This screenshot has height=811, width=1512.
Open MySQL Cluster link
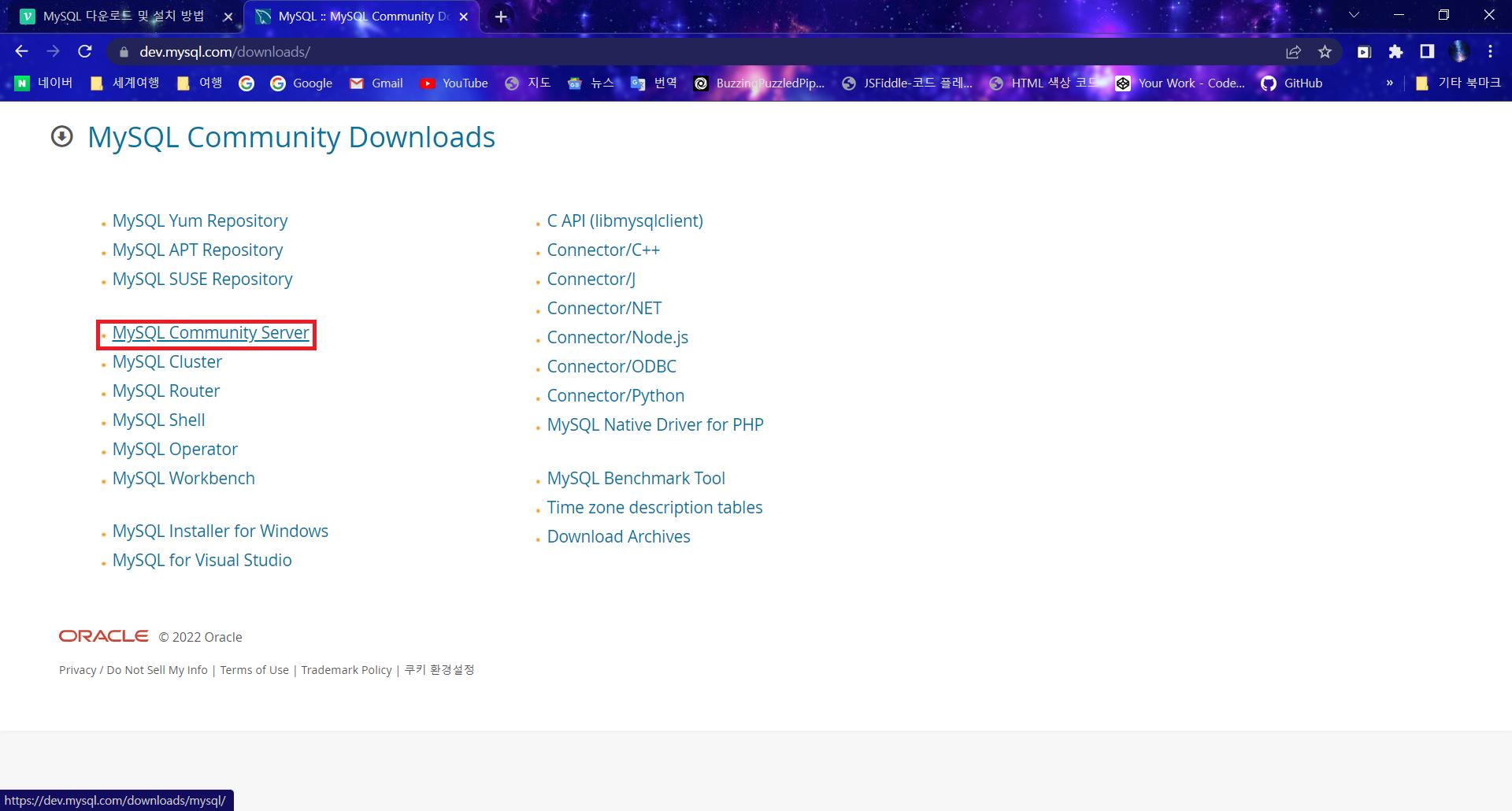pos(167,361)
